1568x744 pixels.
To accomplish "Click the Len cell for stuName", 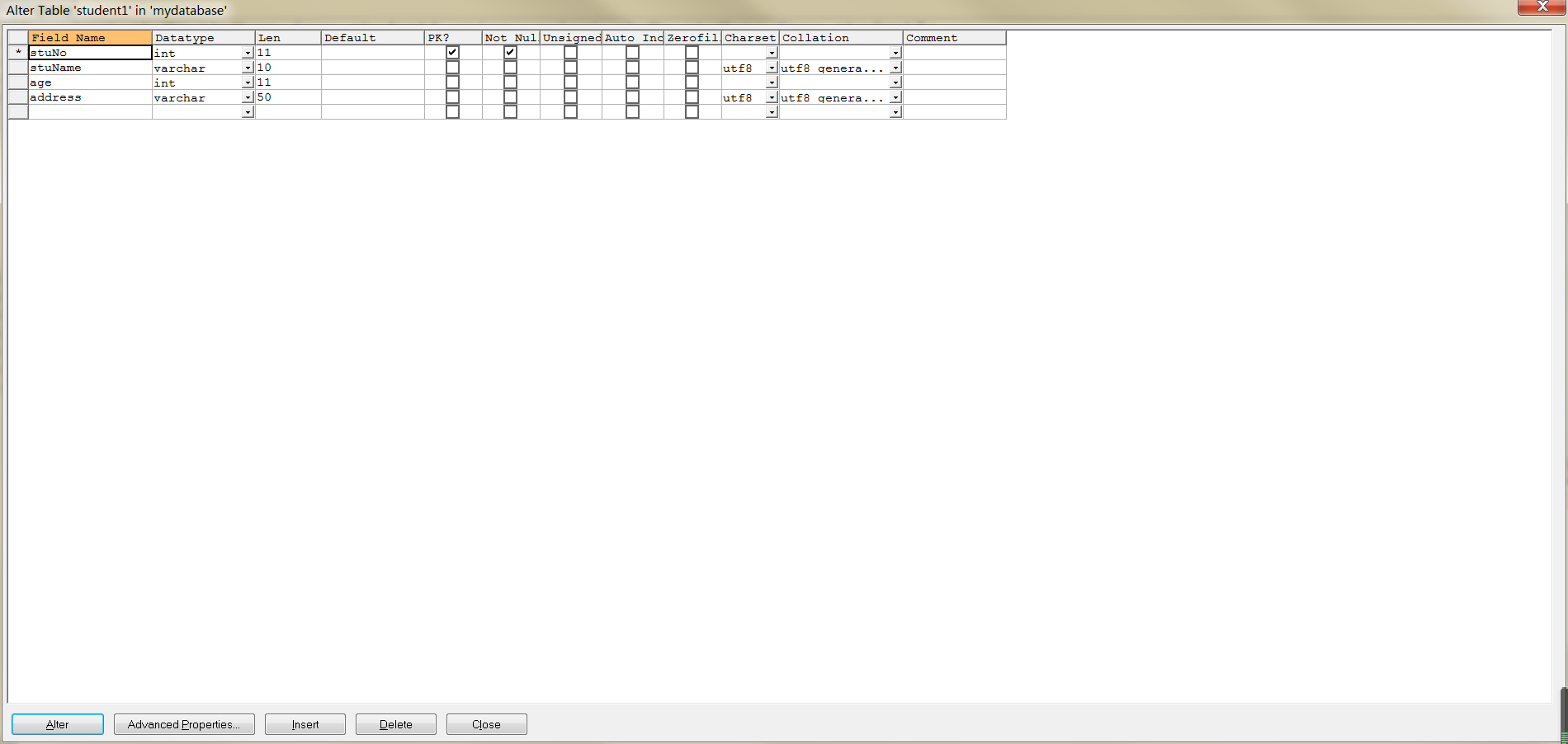I will [287, 67].
